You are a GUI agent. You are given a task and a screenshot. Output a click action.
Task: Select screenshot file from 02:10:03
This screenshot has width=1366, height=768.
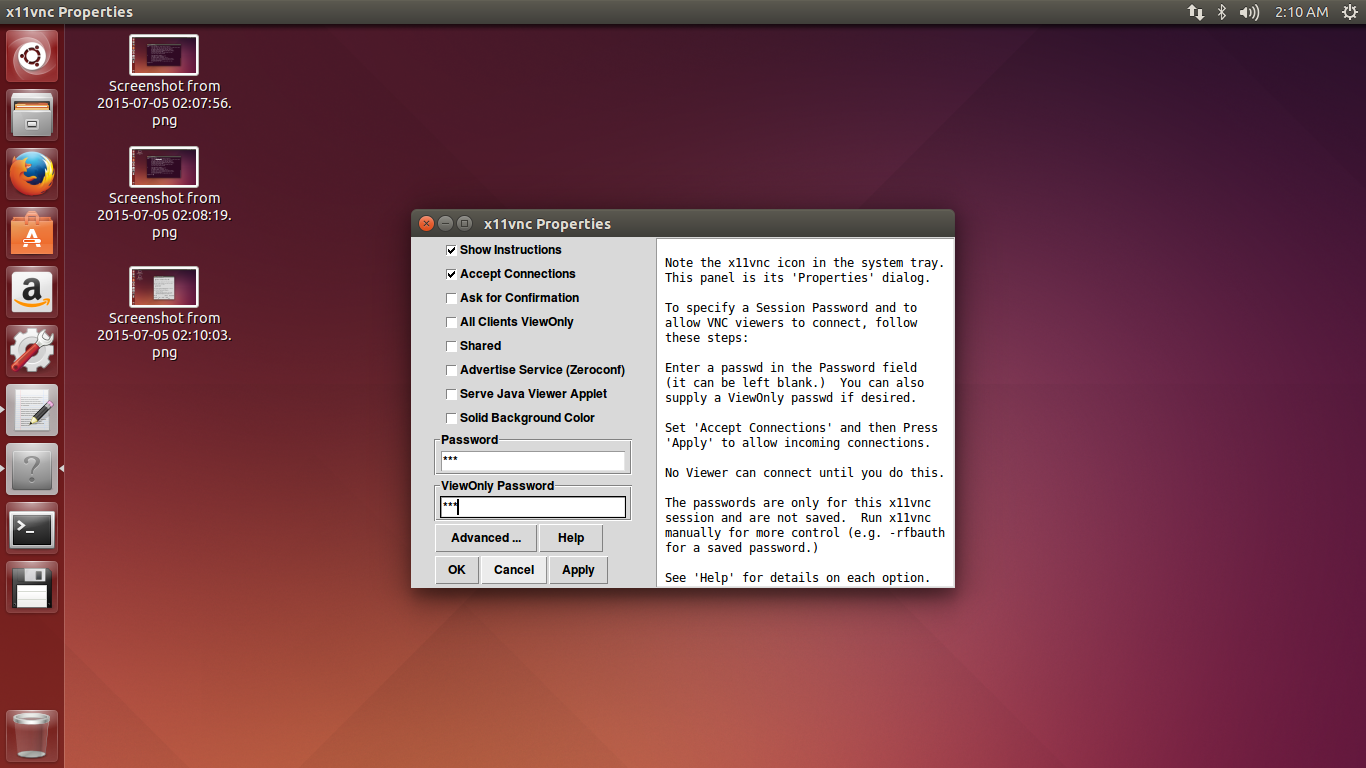(164, 313)
